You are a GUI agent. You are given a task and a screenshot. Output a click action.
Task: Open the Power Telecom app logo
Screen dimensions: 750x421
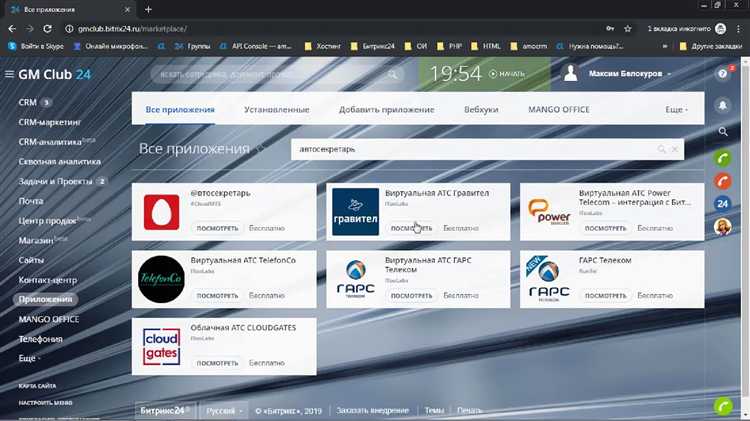click(x=549, y=212)
